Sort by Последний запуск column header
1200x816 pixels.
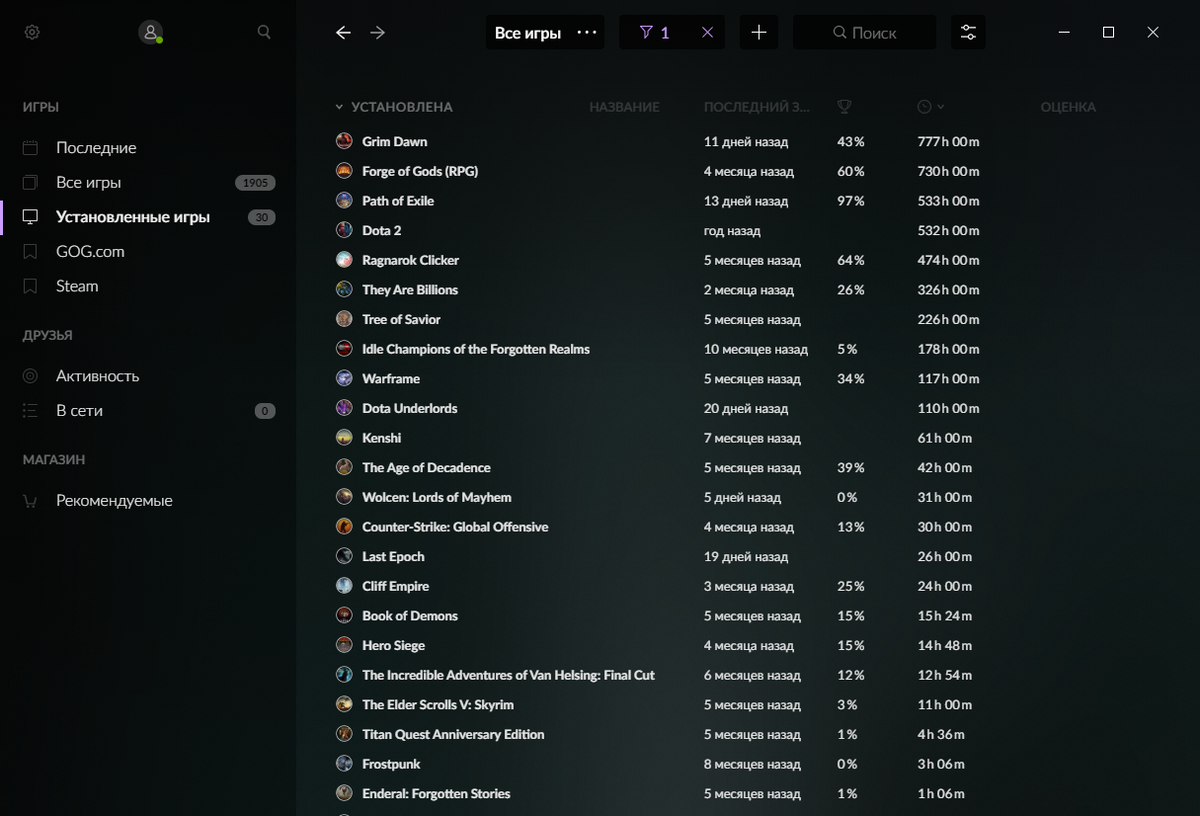tap(757, 107)
